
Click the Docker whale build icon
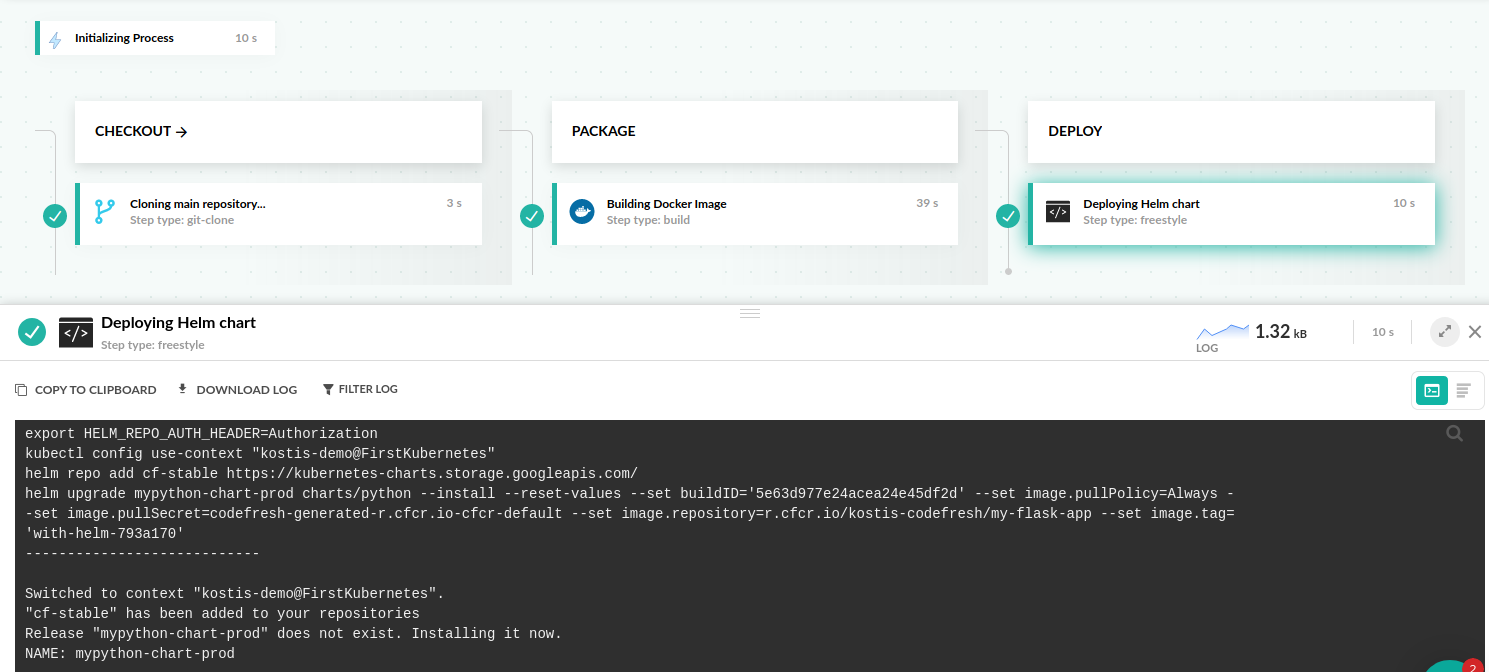(x=581, y=212)
